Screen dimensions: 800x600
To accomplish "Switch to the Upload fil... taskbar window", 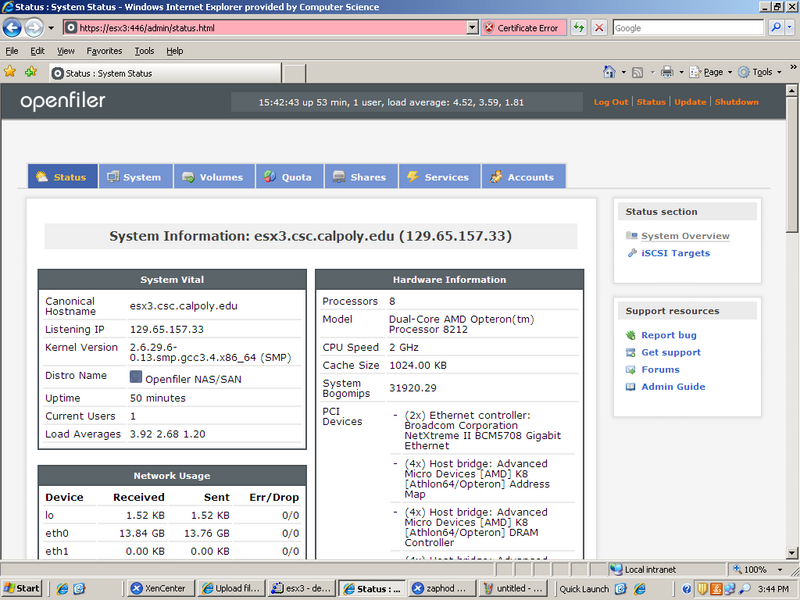I will tap(232, 588).
